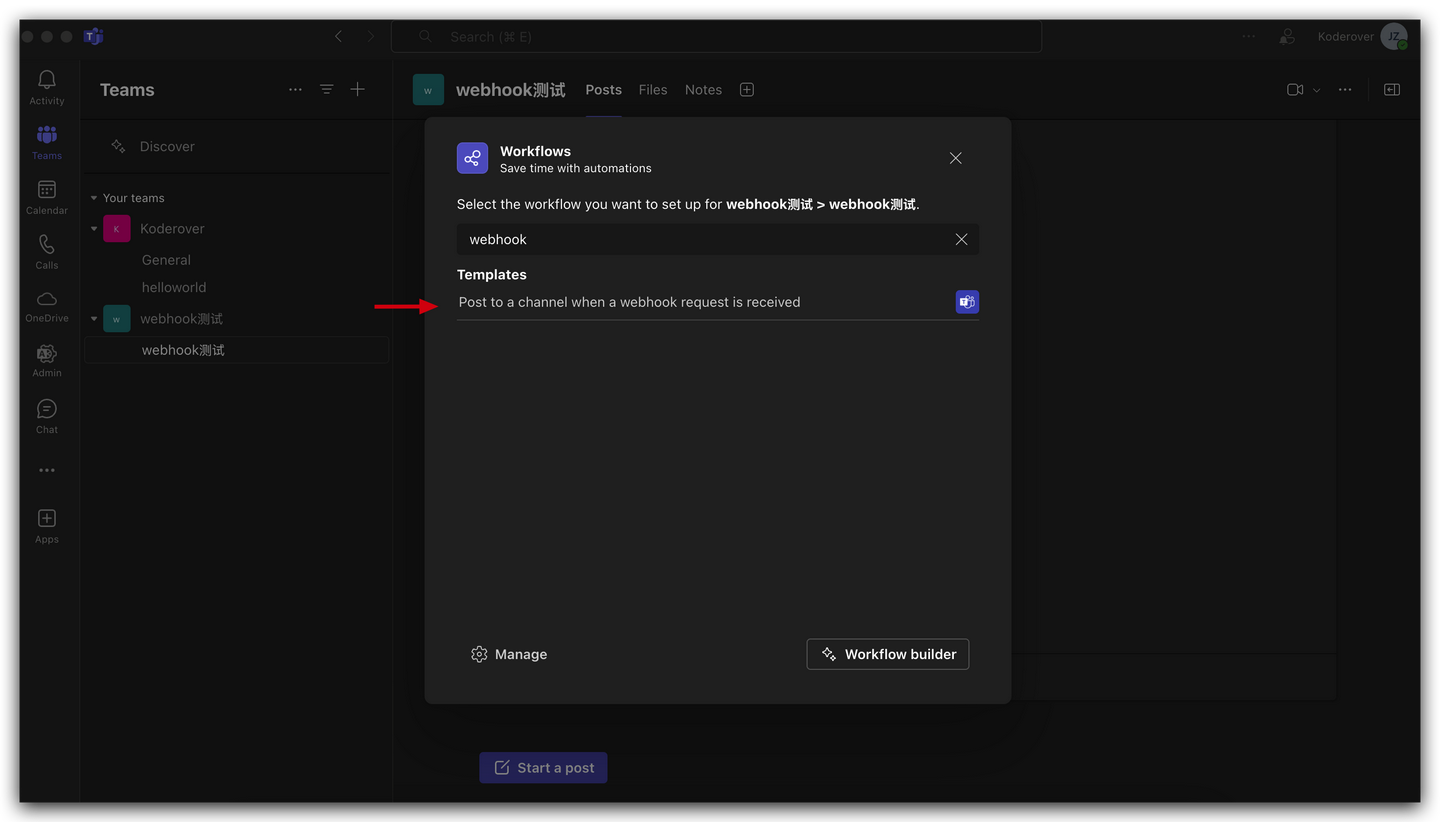Click the Workflow builder button
Screen dimensions: 1440x822
(x=887, y=654)
